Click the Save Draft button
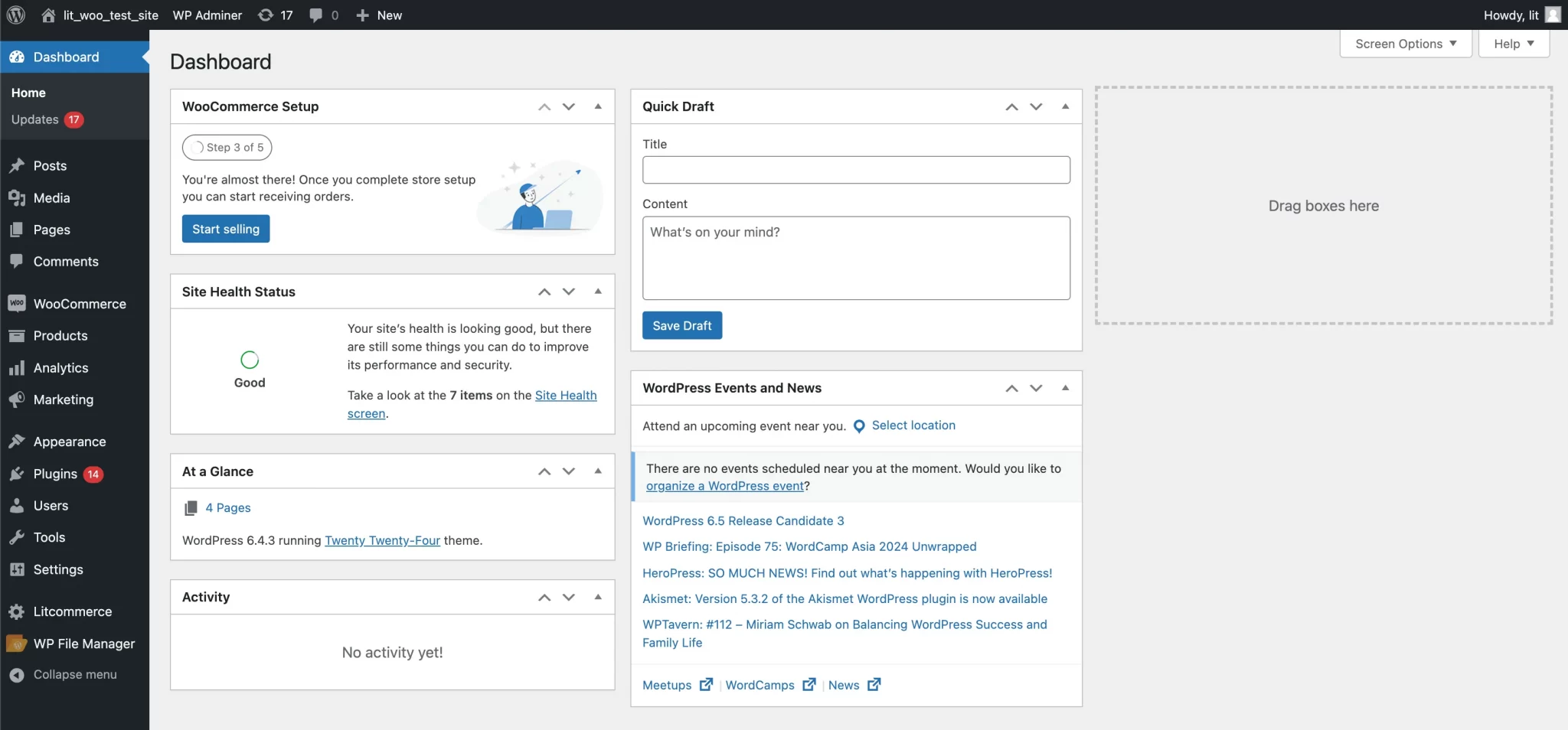This screenshot has width=1568, height=730. (681, 325)
